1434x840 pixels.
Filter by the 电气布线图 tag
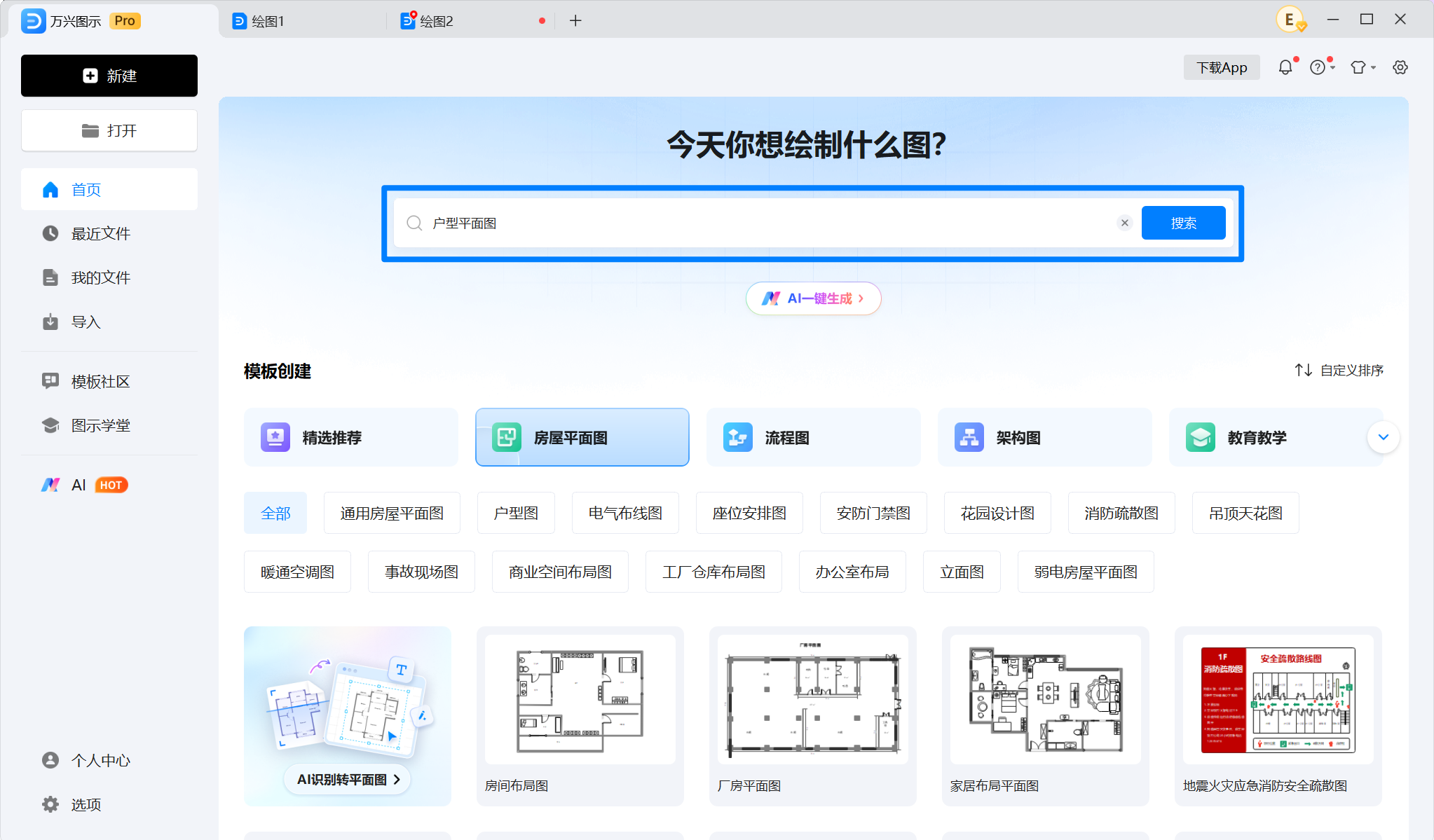pyautogui.click(x=625, y=513)
